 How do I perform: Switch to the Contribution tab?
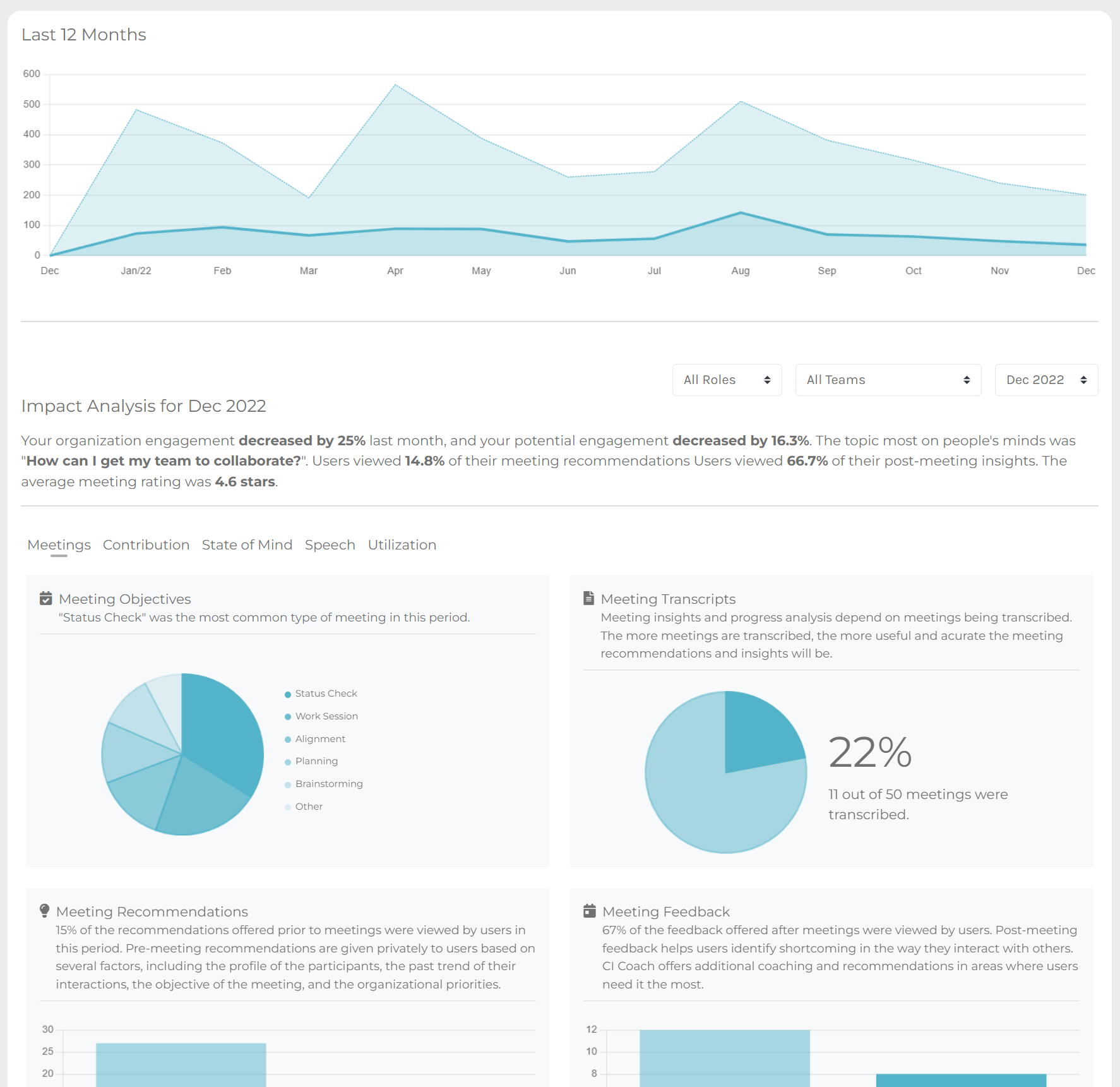(146, 544)
